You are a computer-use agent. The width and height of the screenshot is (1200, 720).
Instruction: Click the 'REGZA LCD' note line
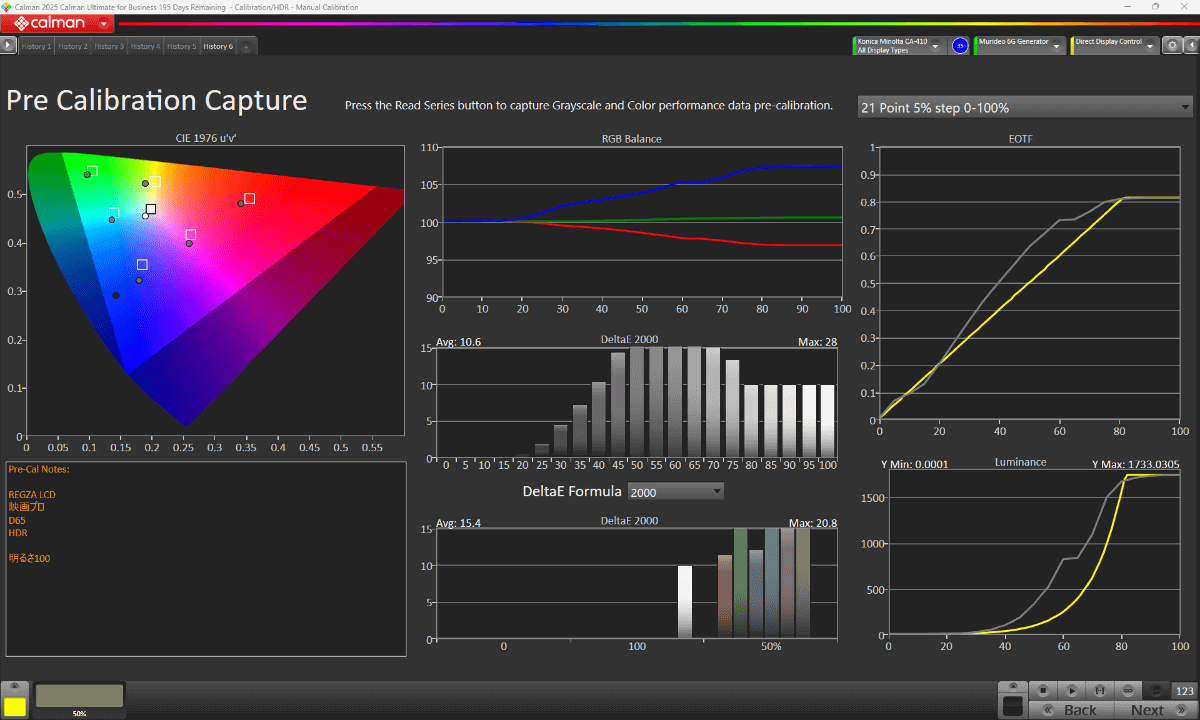pos(32,495)
